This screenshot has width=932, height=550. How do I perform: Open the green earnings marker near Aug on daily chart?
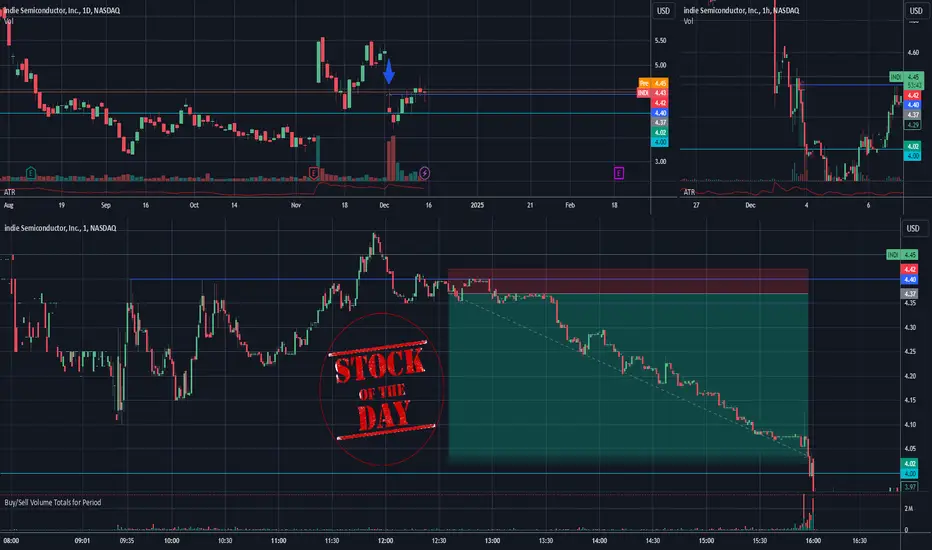point(31,173)
